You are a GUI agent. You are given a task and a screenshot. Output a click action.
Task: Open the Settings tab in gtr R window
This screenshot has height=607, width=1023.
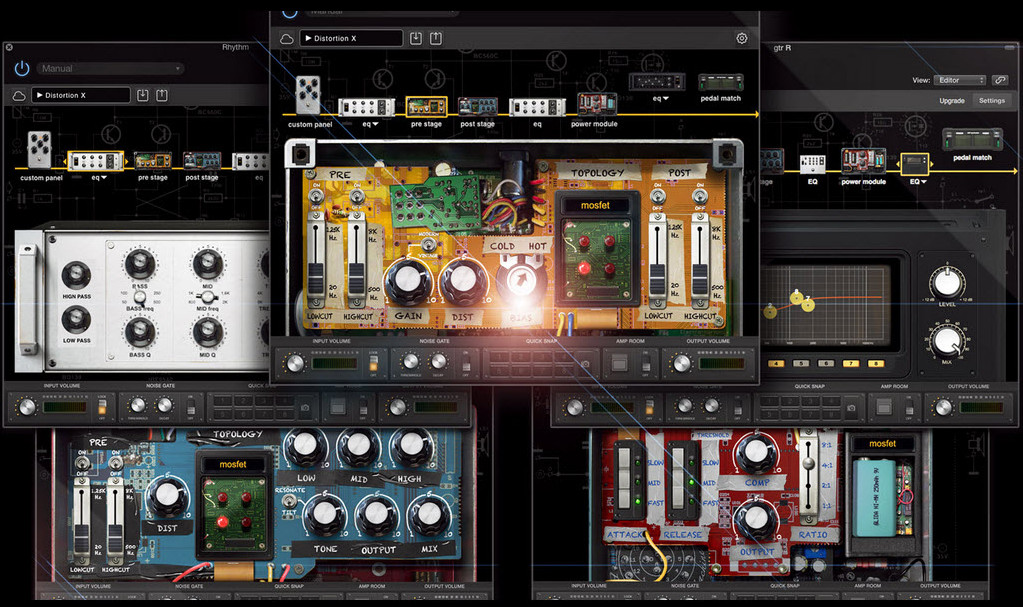pyautogui.click(x=992, y=101)
